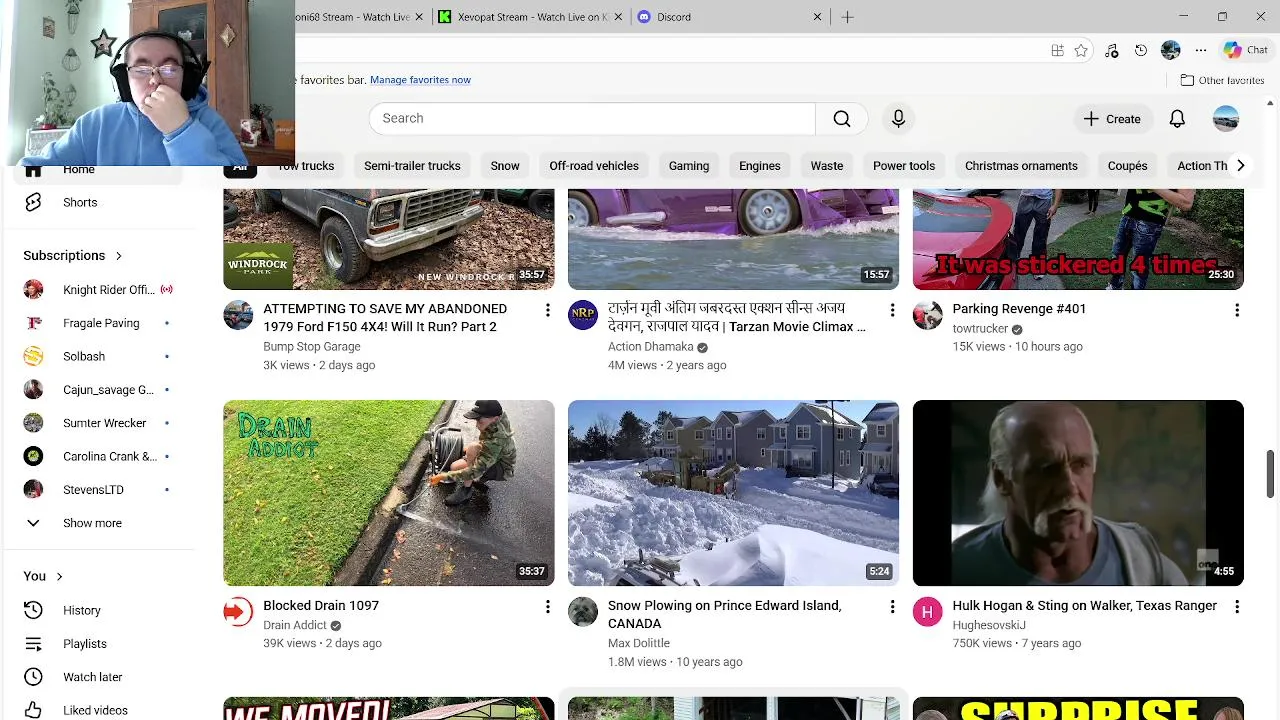Select Snow filter chip
This screenshot has height=720, width=1280.
click(x=505, y=166)
